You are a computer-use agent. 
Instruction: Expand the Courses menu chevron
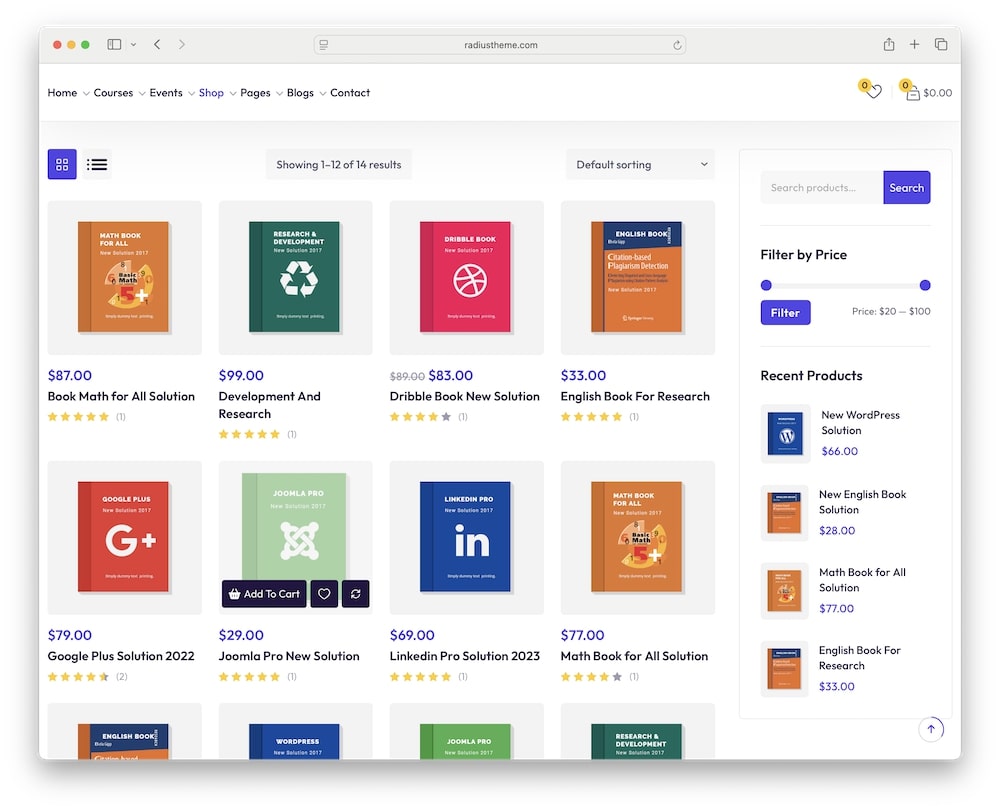[x=142, y=94]
